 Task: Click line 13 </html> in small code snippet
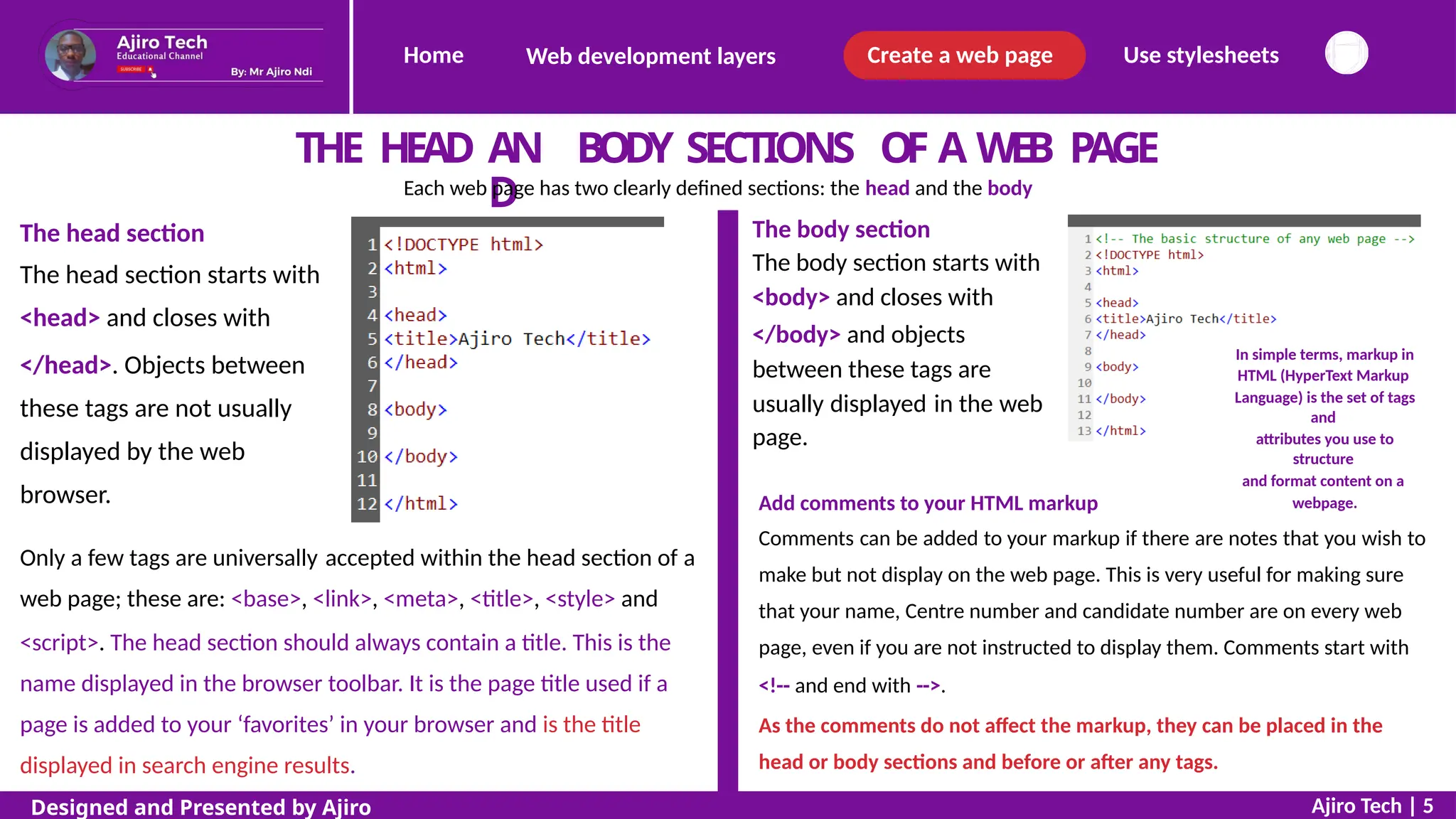pos(1120,431)
